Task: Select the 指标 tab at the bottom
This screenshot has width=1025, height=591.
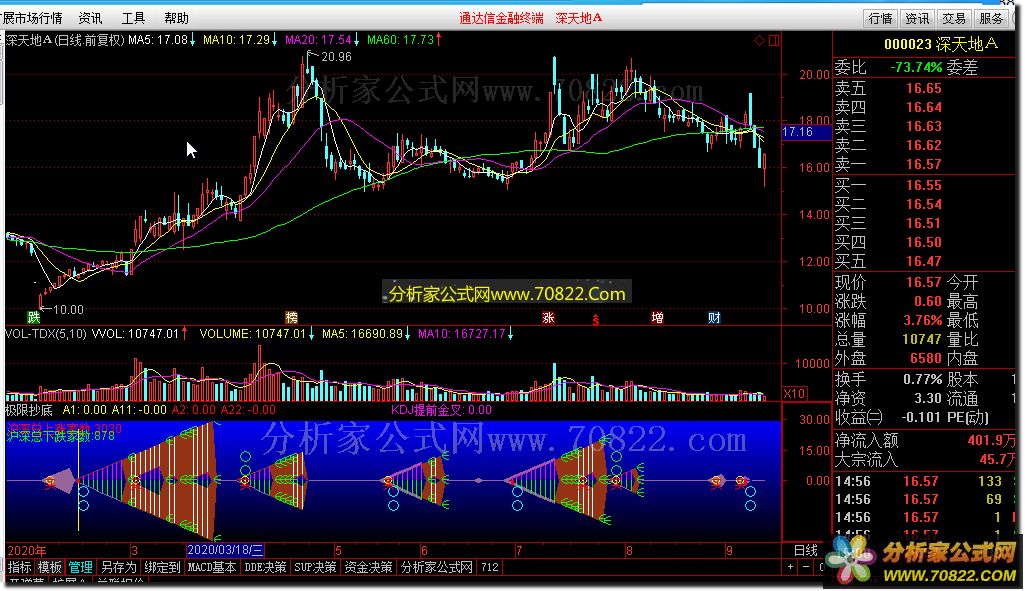Action: (x=20, y=567)
